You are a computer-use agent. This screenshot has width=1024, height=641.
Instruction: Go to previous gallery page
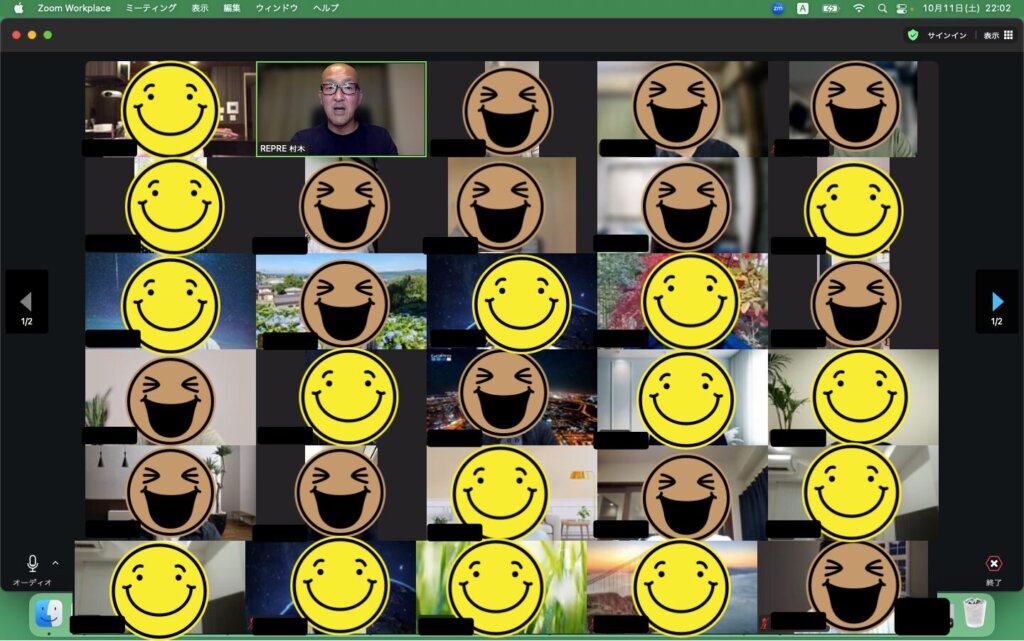(26, 302)
